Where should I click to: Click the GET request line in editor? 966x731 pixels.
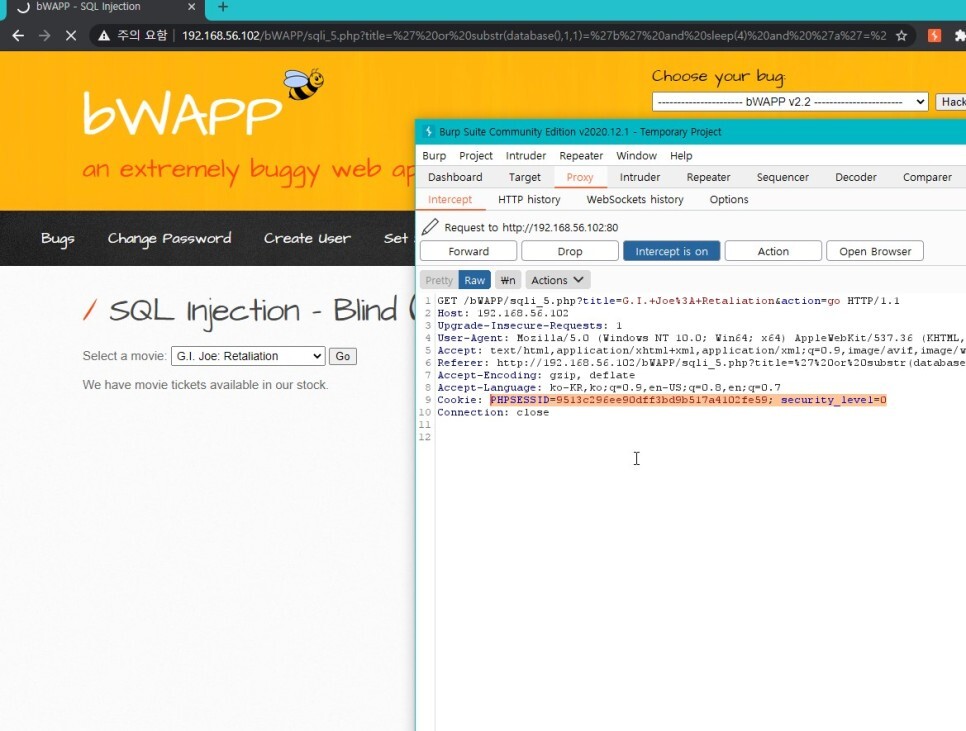coord(668,301)
